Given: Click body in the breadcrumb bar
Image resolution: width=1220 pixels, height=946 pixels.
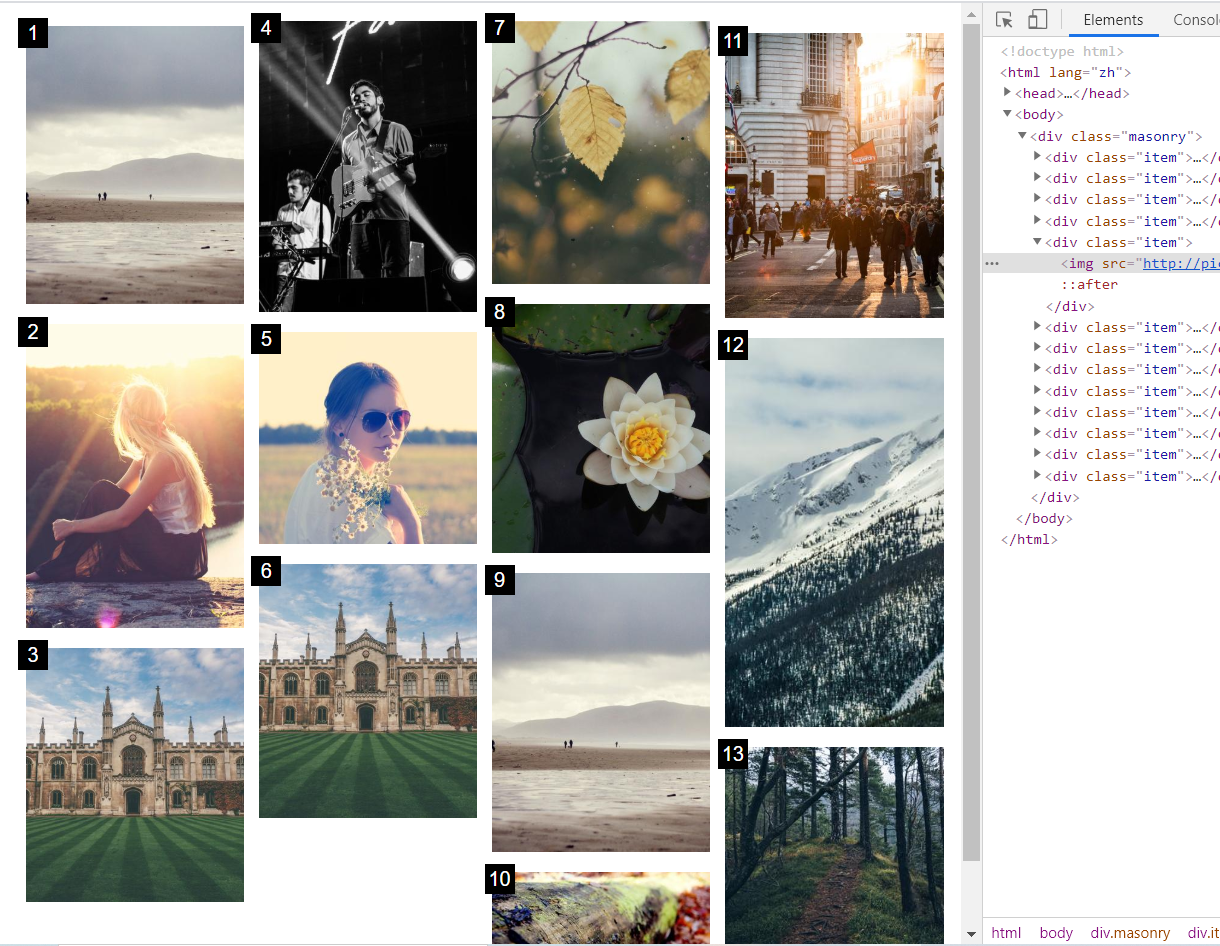Looking at the screenshot, I should [1056, 933].
